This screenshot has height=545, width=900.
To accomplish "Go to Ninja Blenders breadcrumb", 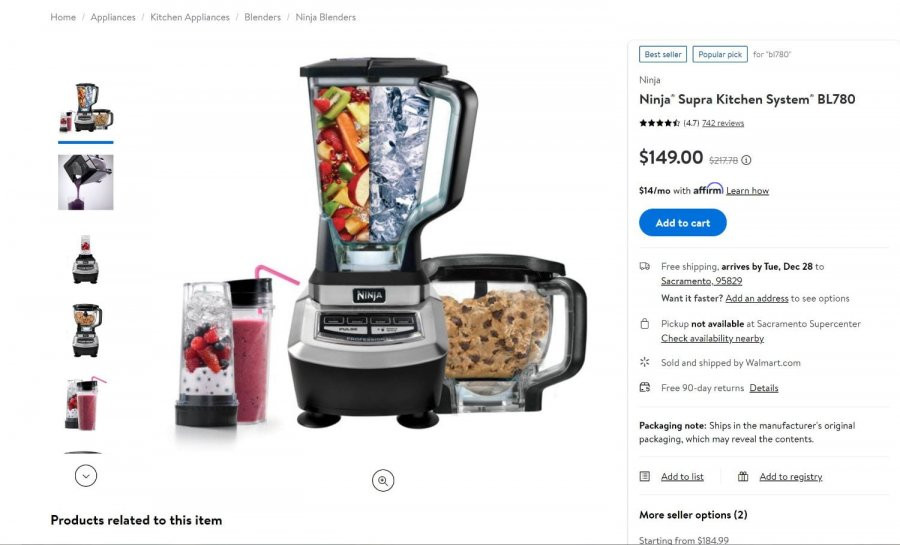I will (x=325, y=17).
